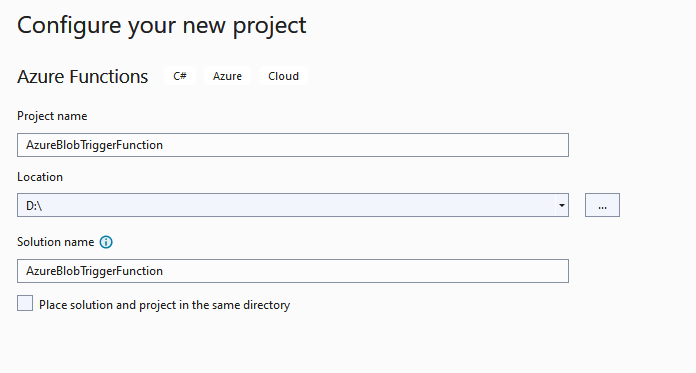The height and width of the screenshot is (373, 696).
Task: Focus the Project name text field
Action: [x=293, y=145]
